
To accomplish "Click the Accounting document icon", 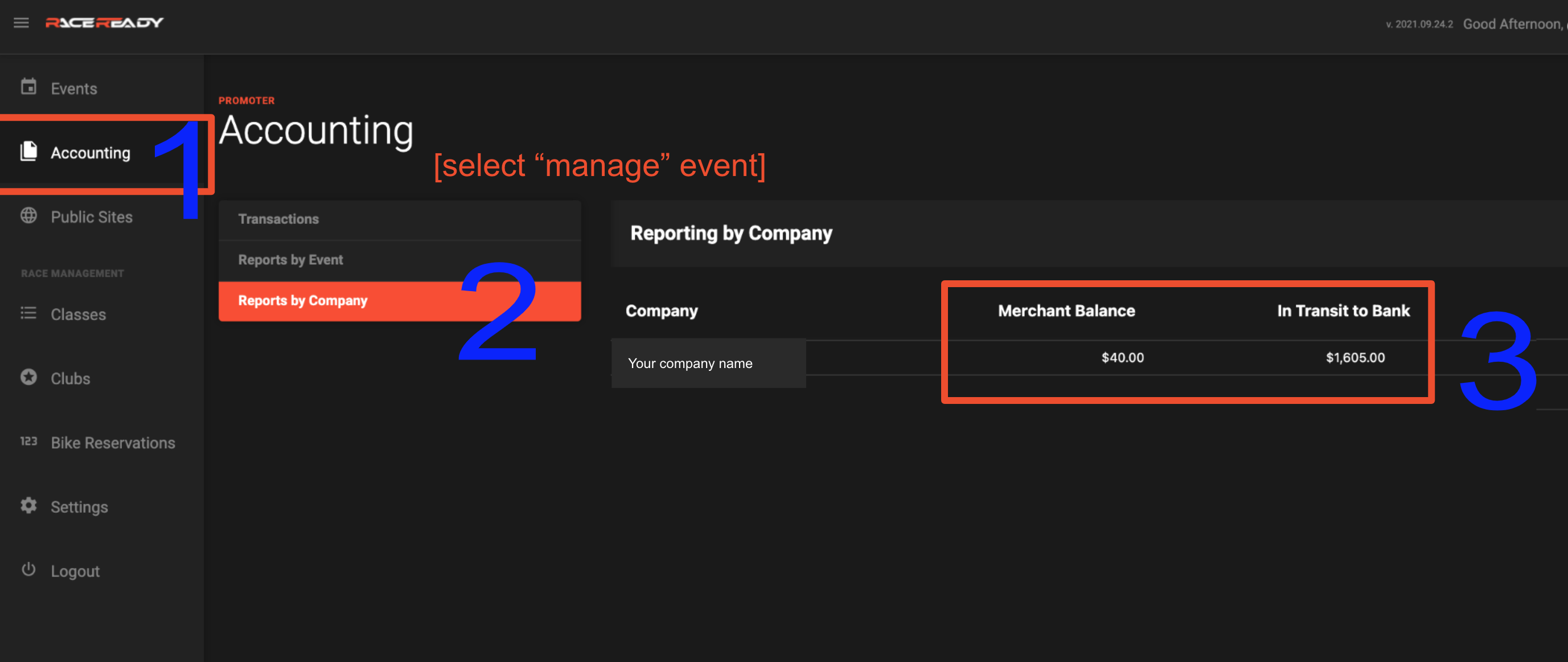I will pos(28,151).
